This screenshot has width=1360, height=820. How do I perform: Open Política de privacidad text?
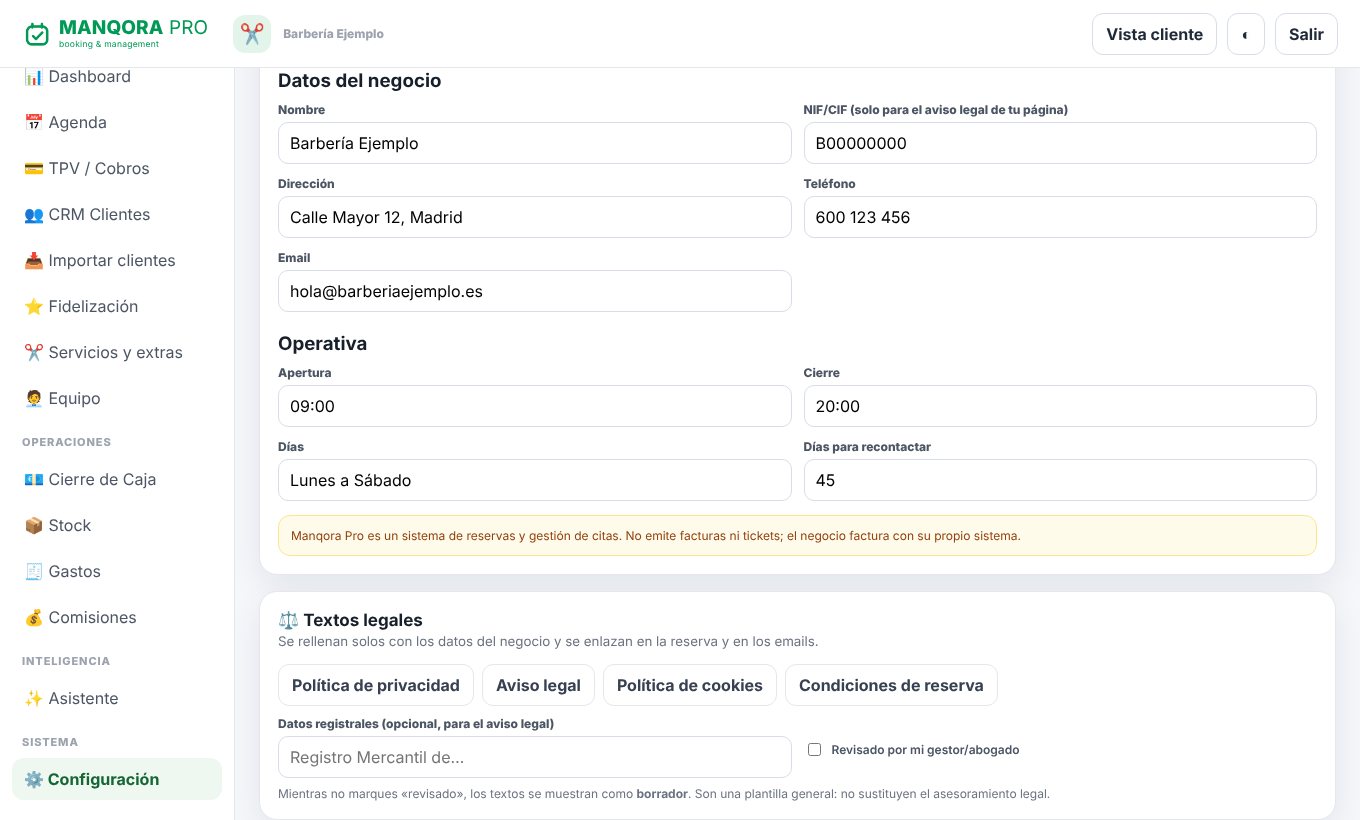click(x=375, y=686)
